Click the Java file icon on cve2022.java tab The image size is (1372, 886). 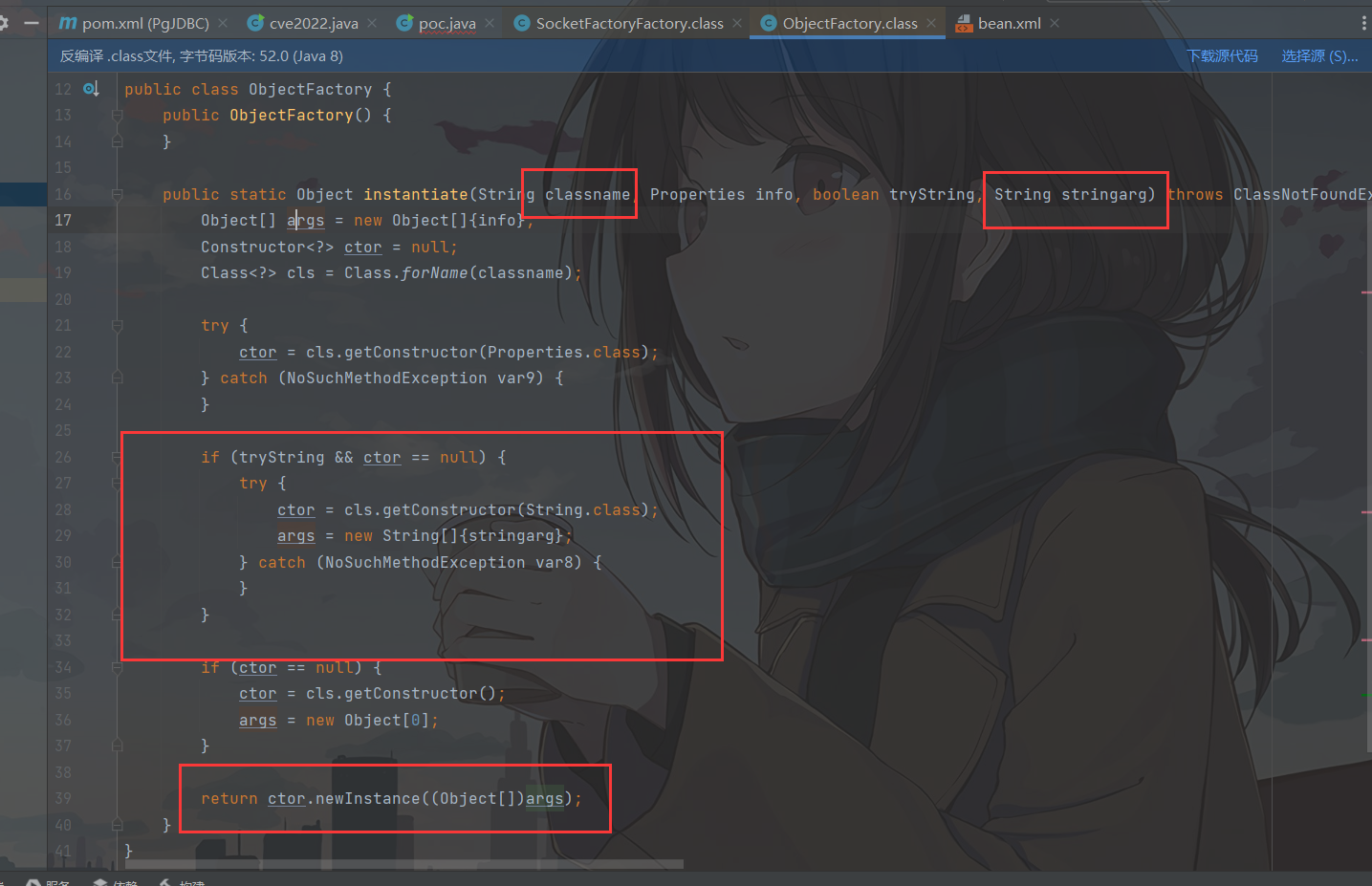(253, 22)
